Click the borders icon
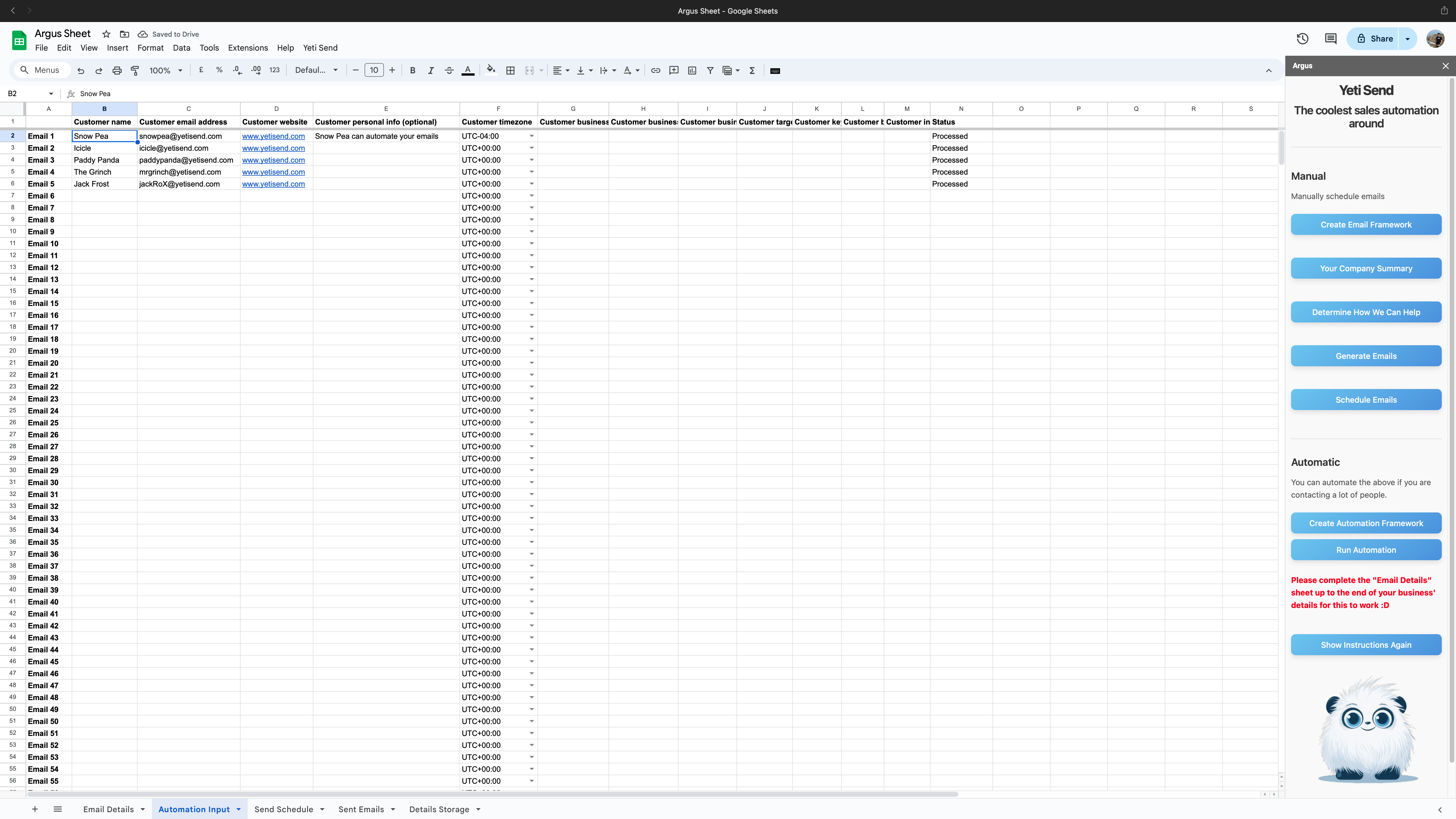 (510, 71)
